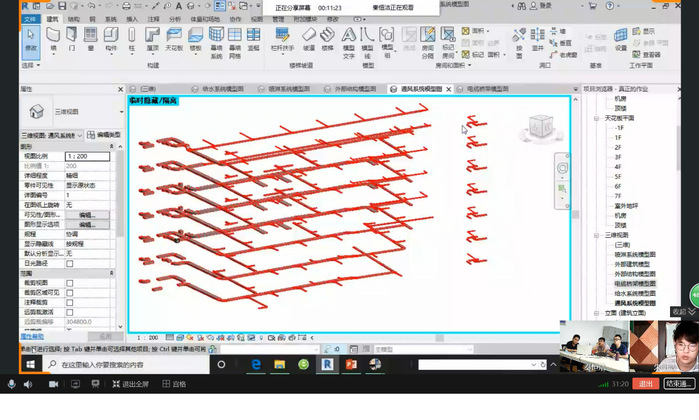Click 编辑 button for 可见性/图形替换
Screen dimensions: 699x420
(87, 214)
